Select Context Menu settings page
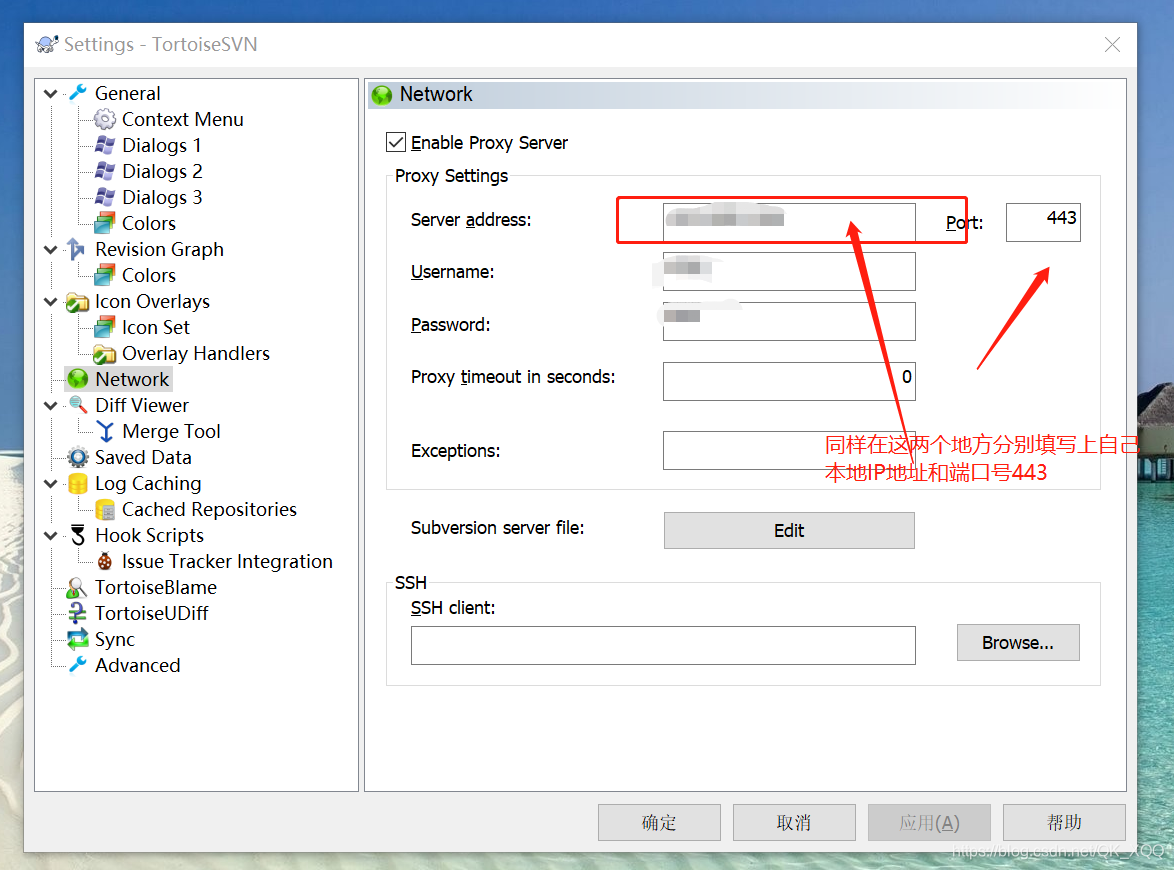This screenshot has width=1174, height=870. [183, 119]
